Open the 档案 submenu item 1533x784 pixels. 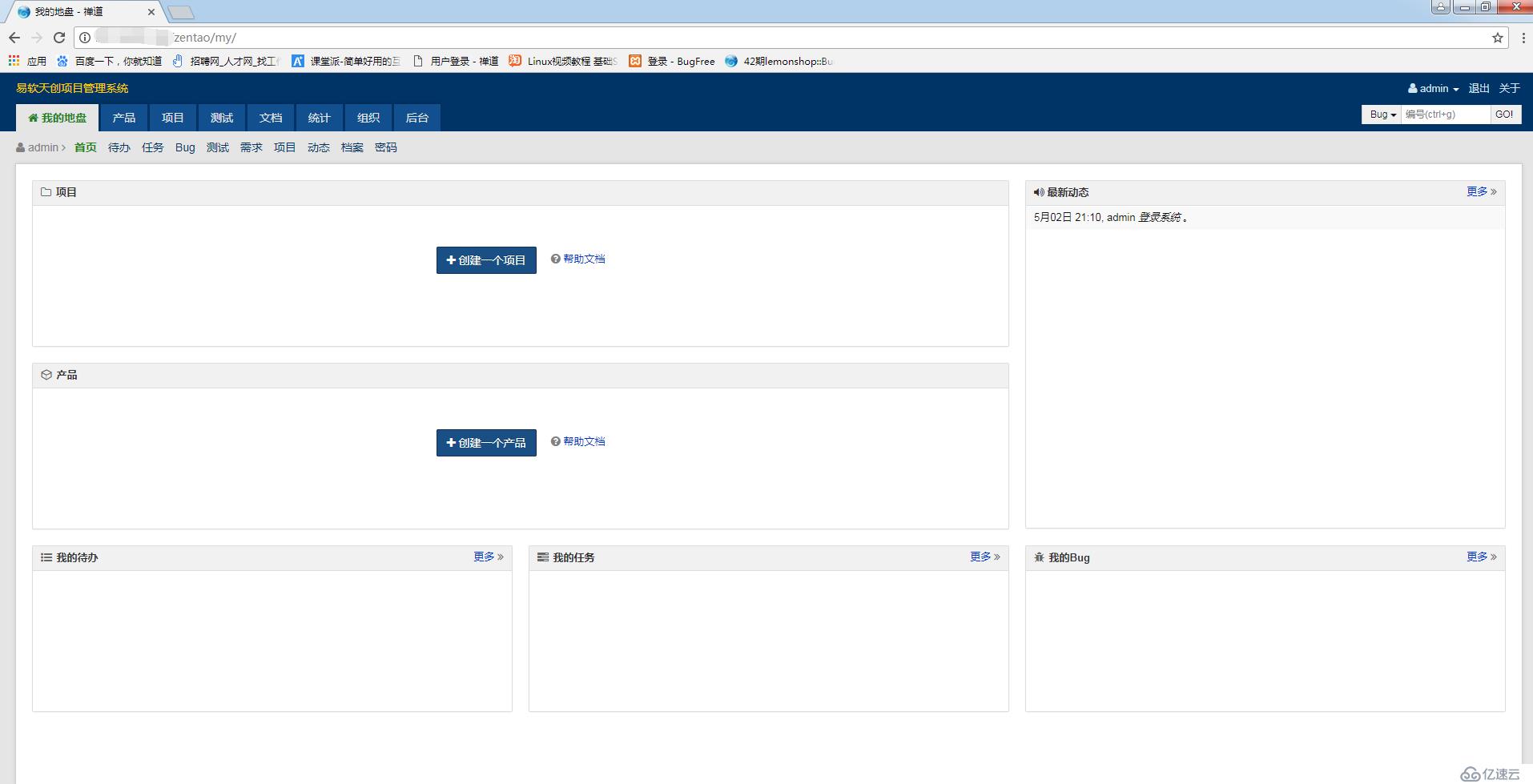click(x=352, y=147)
